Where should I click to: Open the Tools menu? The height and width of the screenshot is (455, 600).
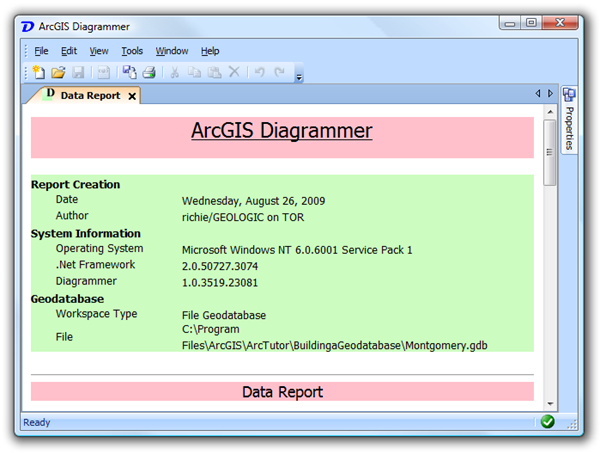point(132,51)
